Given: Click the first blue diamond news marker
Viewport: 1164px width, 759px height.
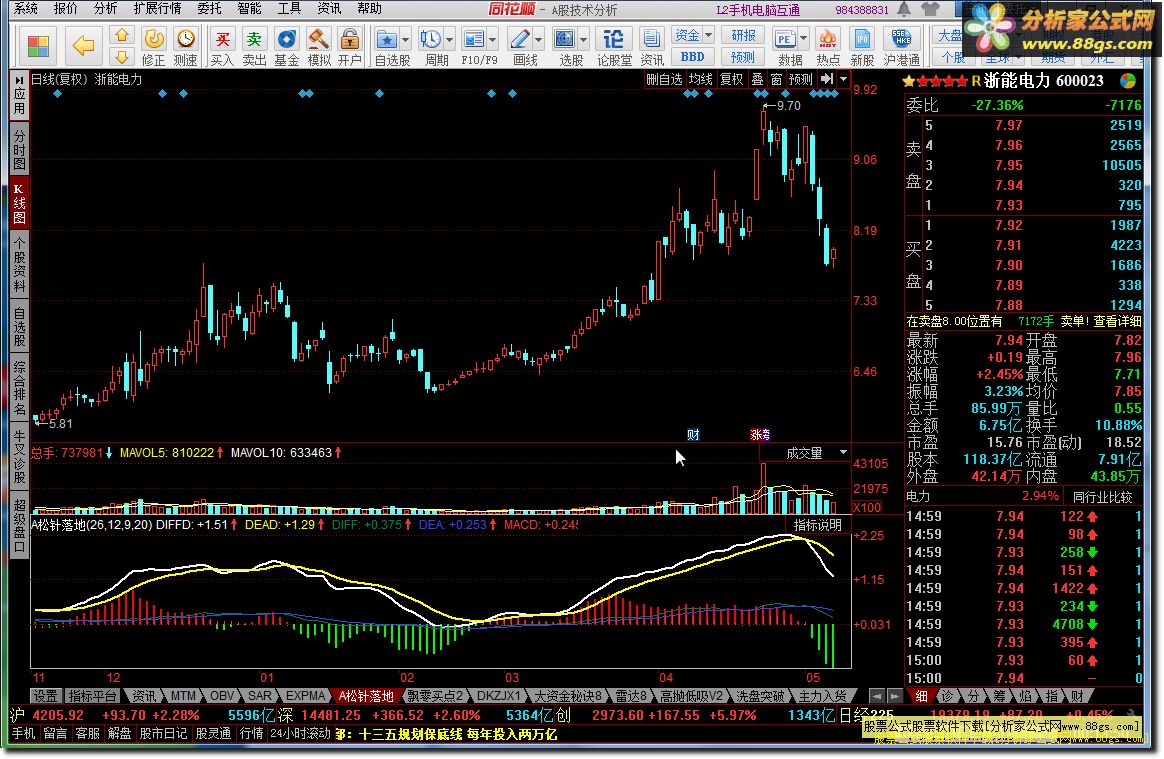Looking at the screenshot, I should point(58,94).
